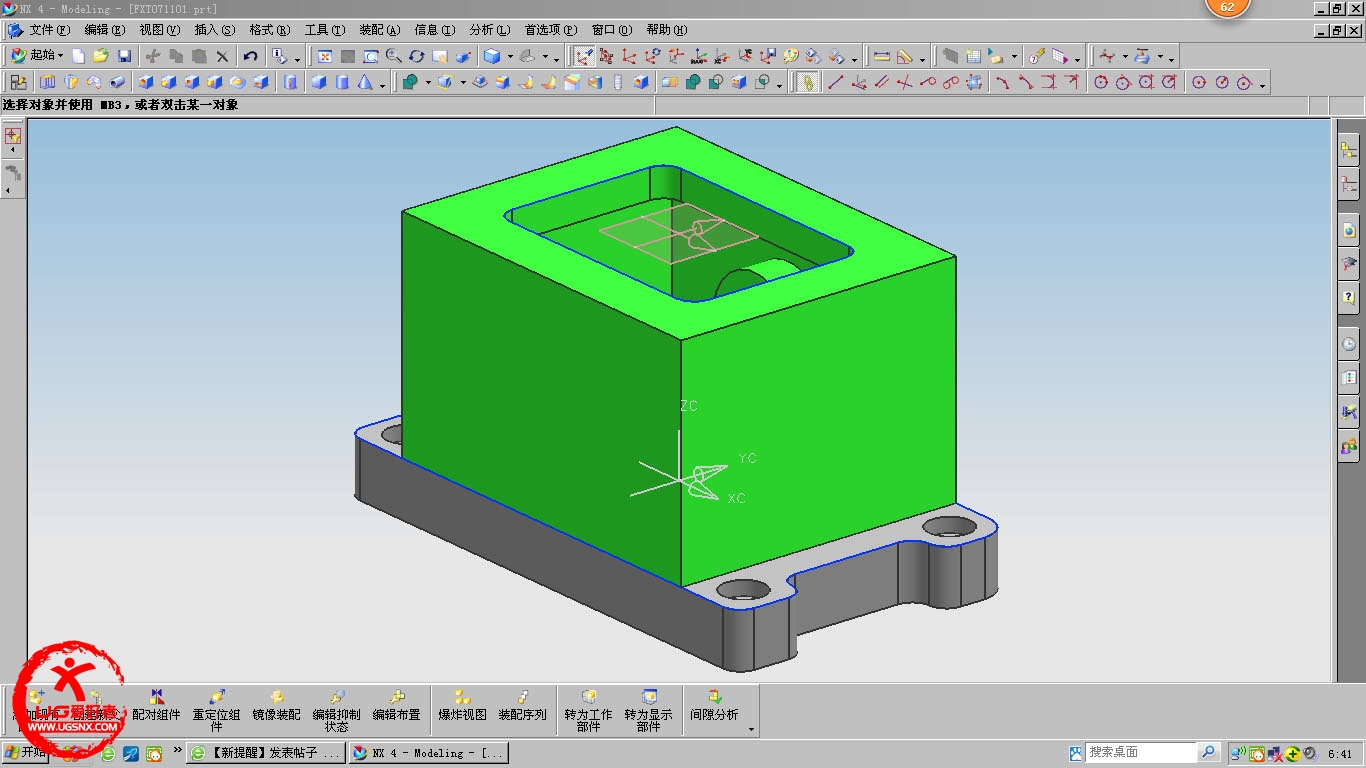Click the system tray clock 6:41
The height and width of the screenshot is (768, 1366).
pyautogui.click(x=1340, y=753)
